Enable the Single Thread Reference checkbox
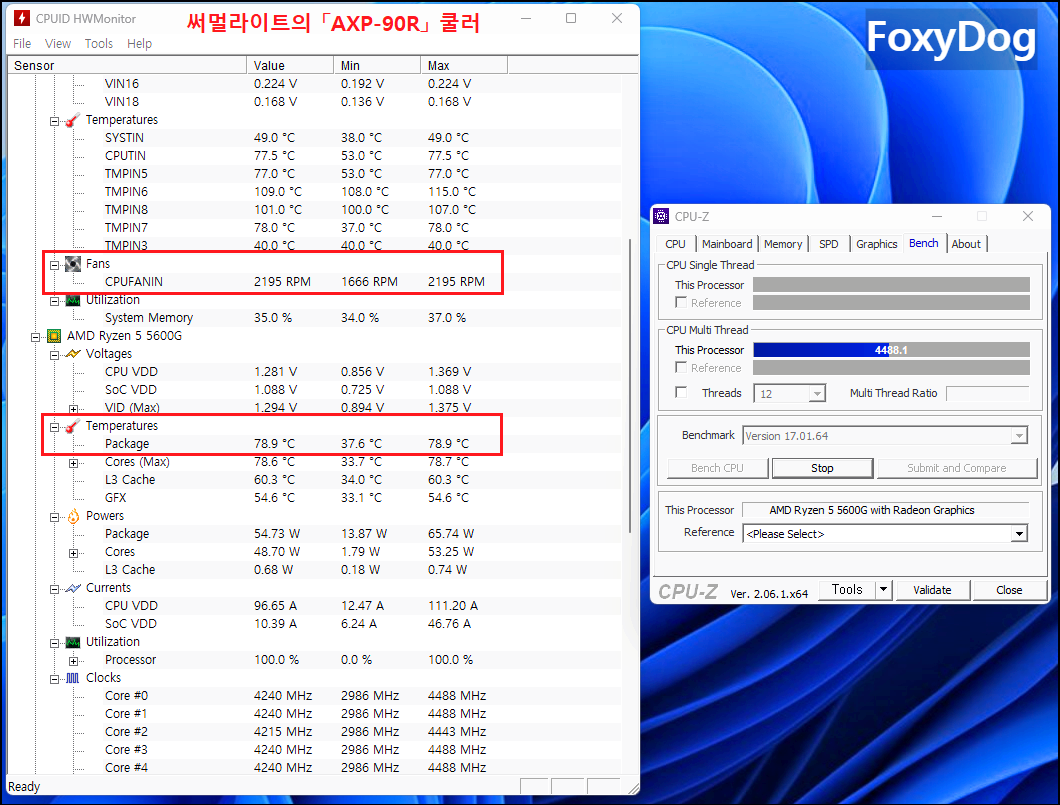 [681, 302]
